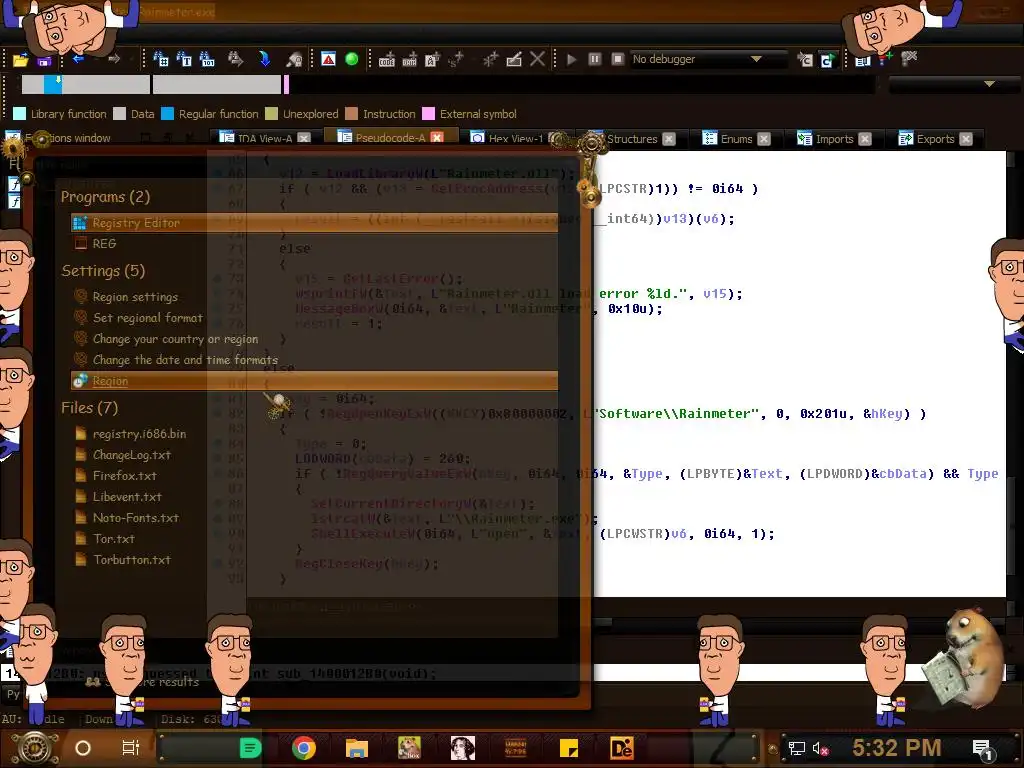Click the 'code' convert-to-code icon
Viewport: 1024px width, 768px height.
click(387, 60)
